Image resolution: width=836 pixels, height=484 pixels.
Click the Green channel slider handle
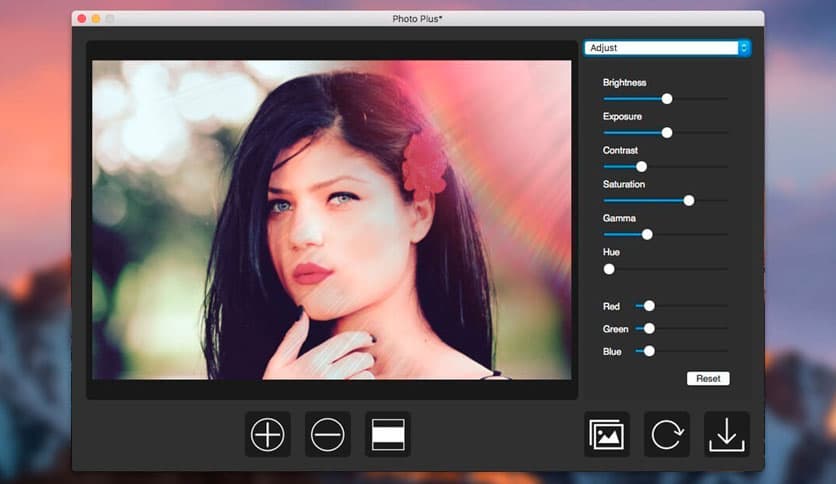pos(649,328)
